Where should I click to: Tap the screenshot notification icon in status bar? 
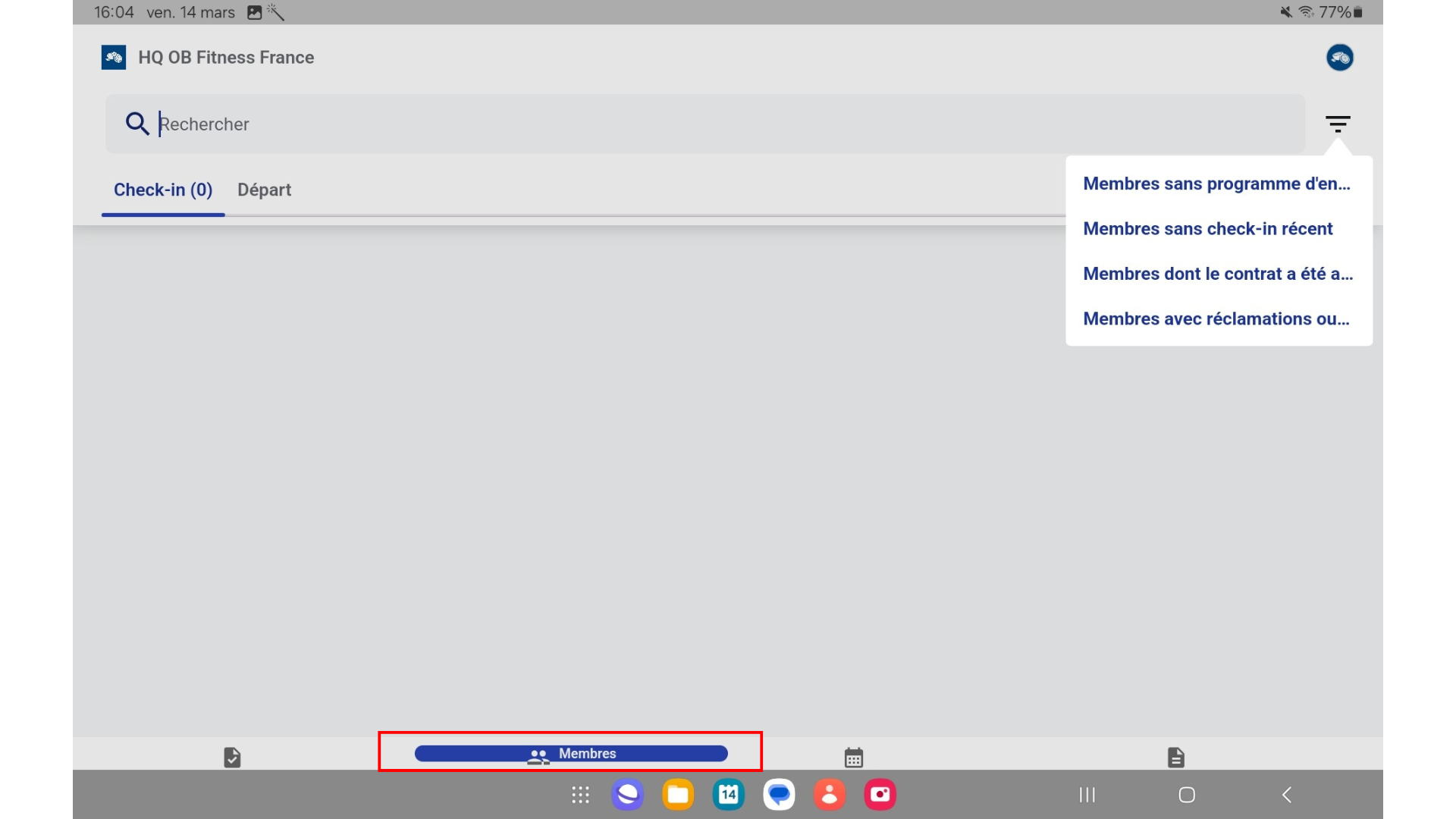tap(255, 12)
